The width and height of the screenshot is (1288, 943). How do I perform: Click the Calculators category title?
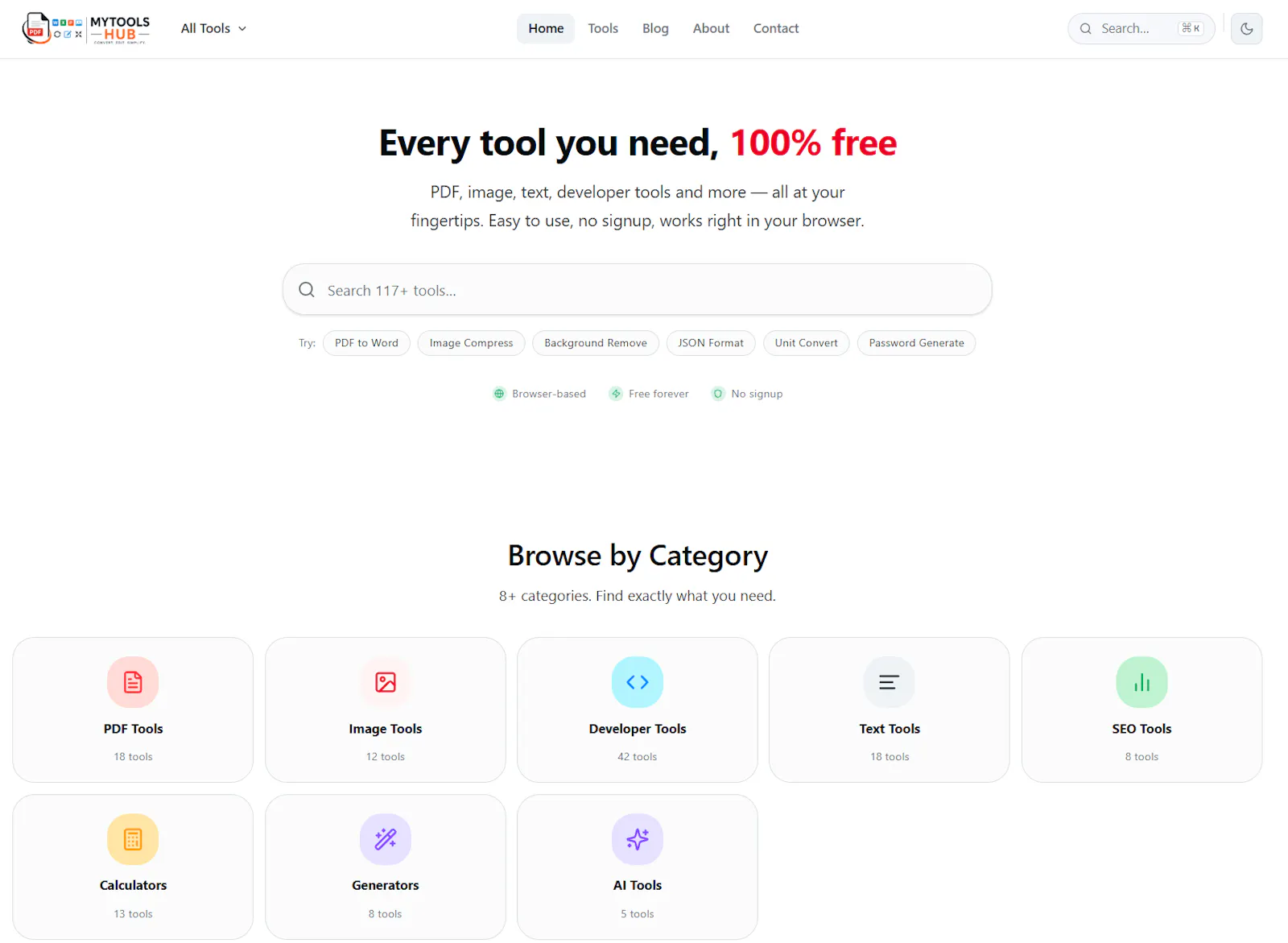pyautogui.click(x=133, y=886)
